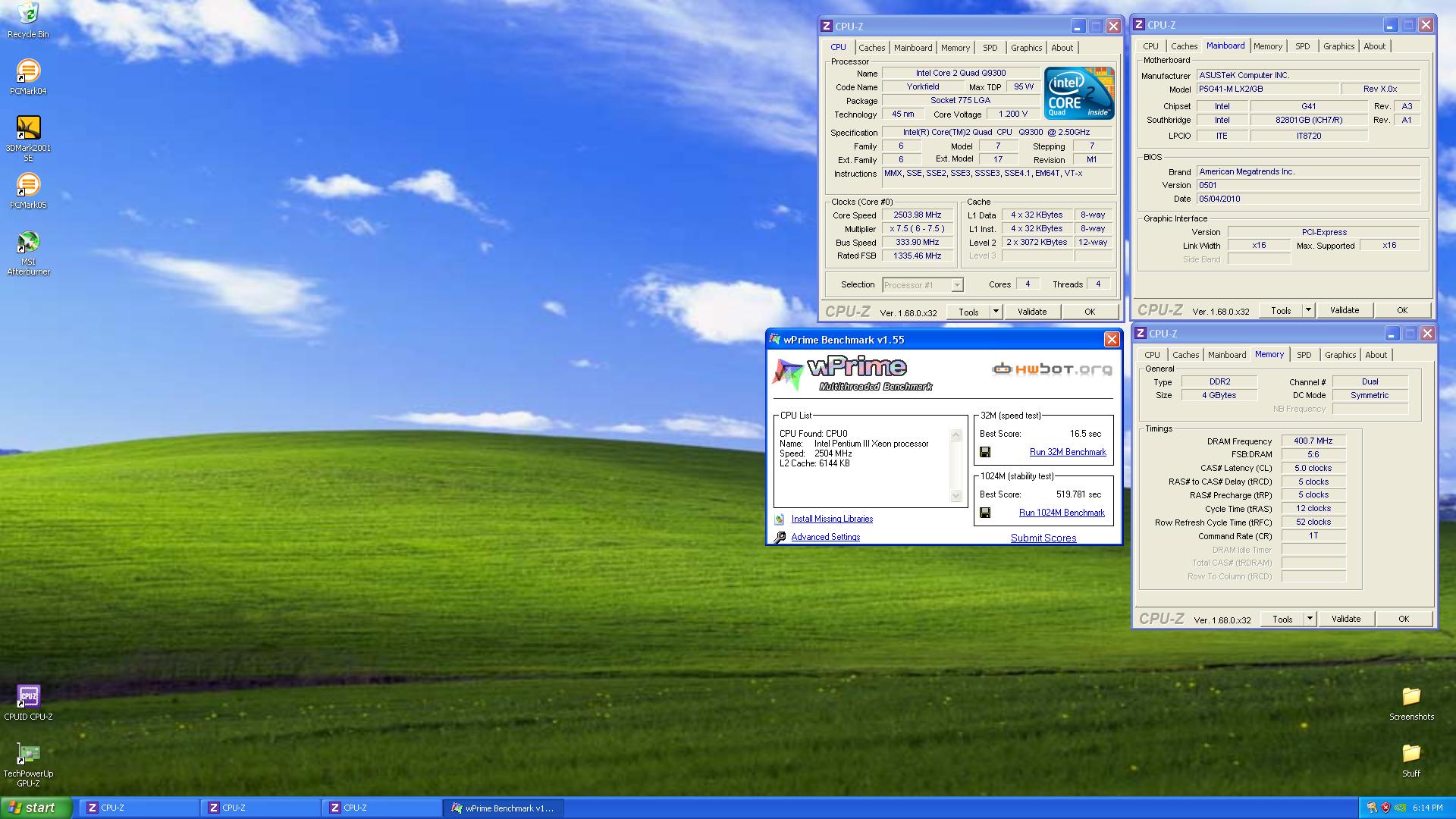1456x819 pixels.
Task: Open the Start menu
Action: coord(36,808)
